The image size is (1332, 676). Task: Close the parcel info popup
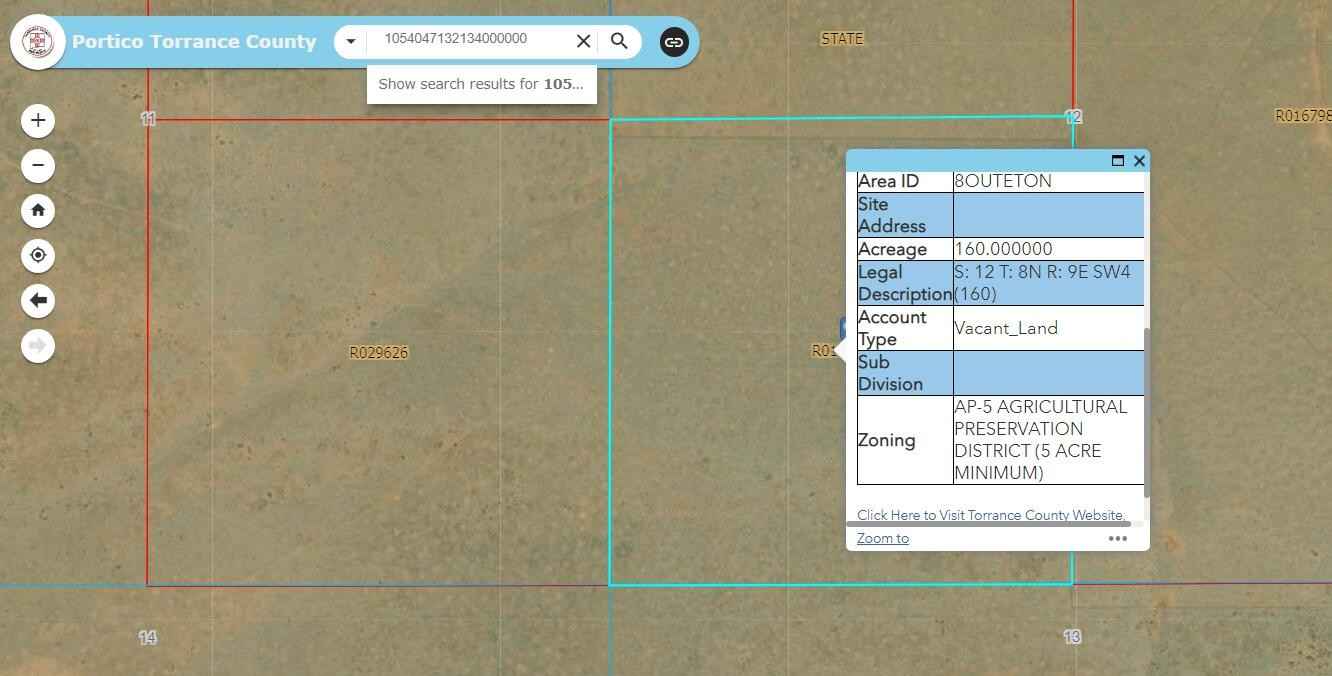point(1139,160)
